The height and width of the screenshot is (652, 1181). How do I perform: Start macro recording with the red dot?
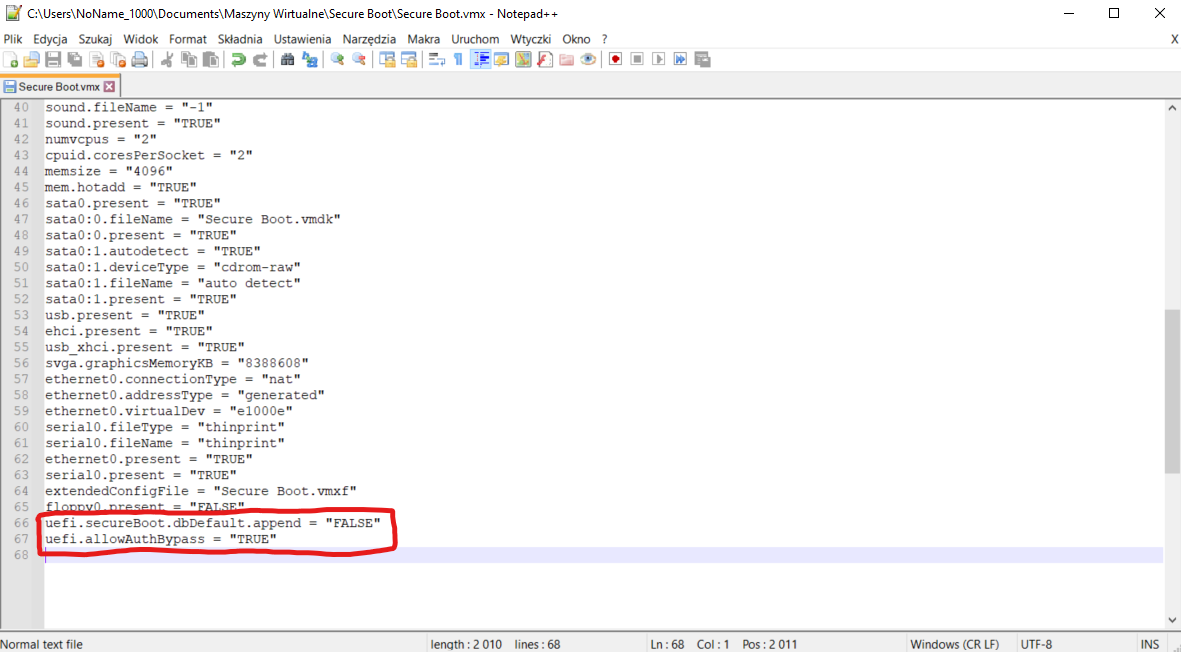coord(615,60)
